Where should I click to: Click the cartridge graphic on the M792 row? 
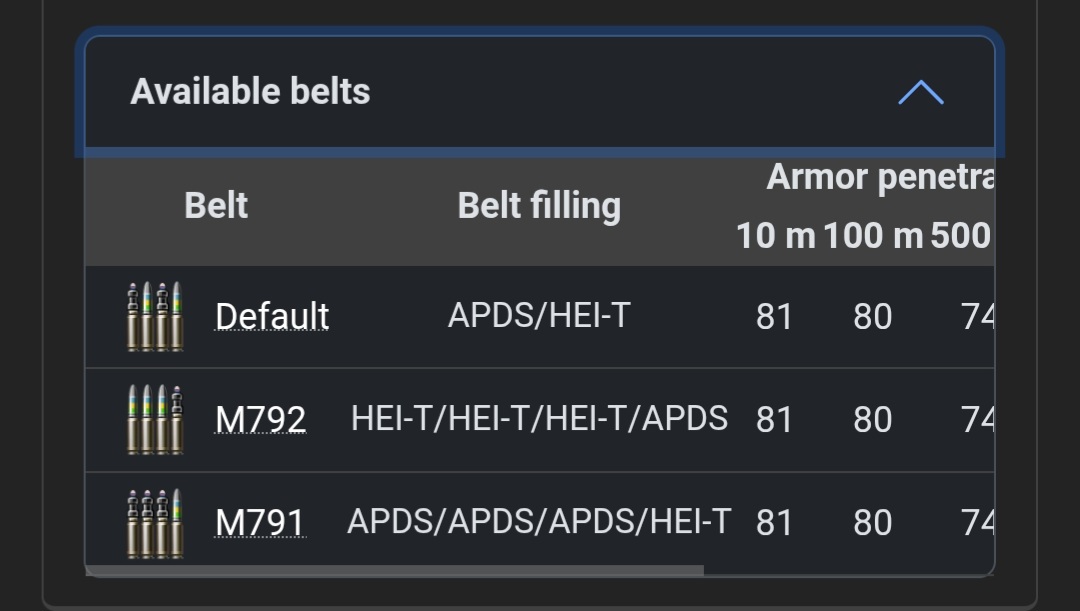click(x=155, y=419)
